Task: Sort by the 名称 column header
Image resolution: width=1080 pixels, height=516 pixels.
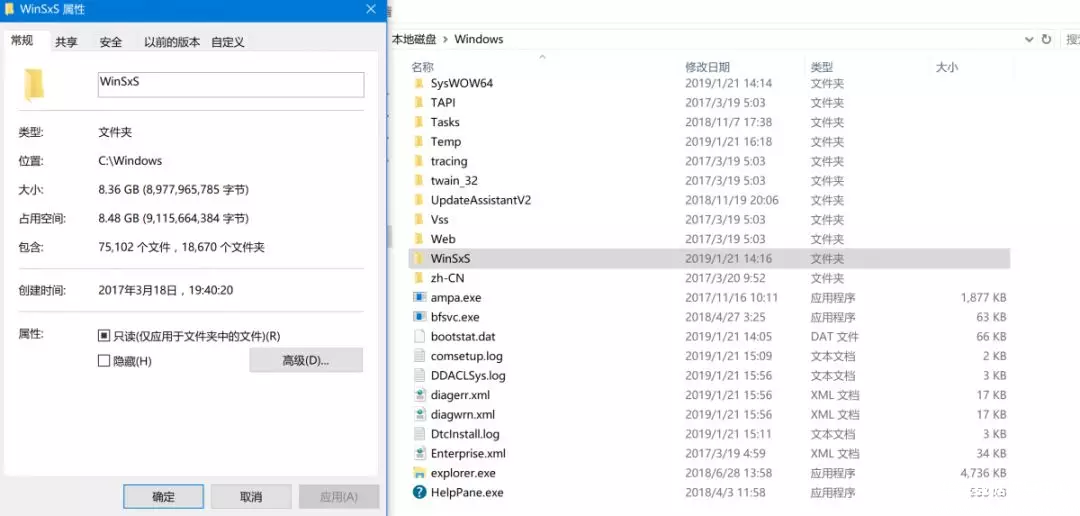Action: point(422,67)
